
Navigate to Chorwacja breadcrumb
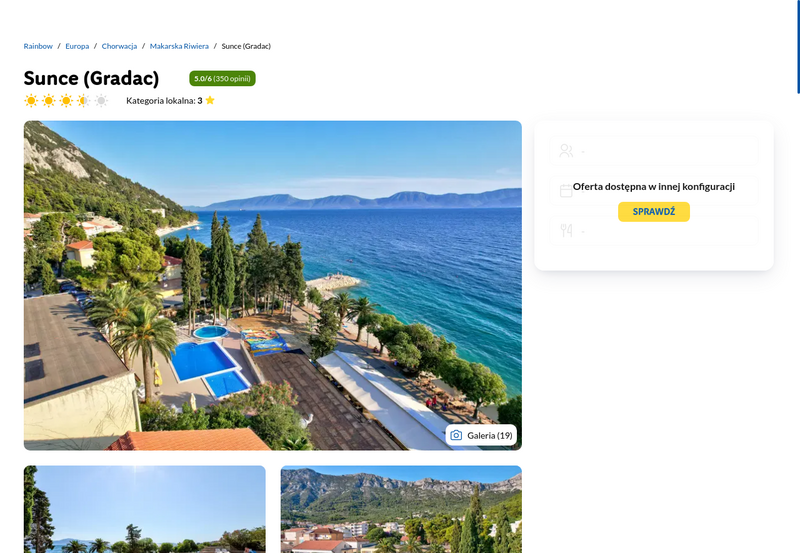(119, 46)
